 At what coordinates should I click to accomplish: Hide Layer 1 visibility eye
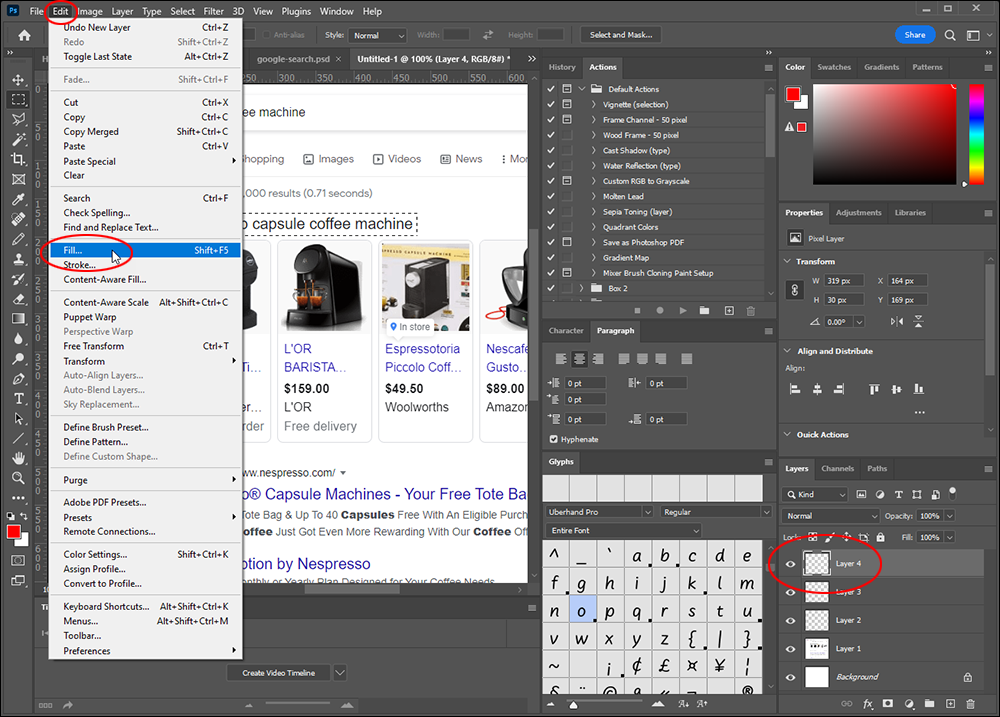click(791, 649)
